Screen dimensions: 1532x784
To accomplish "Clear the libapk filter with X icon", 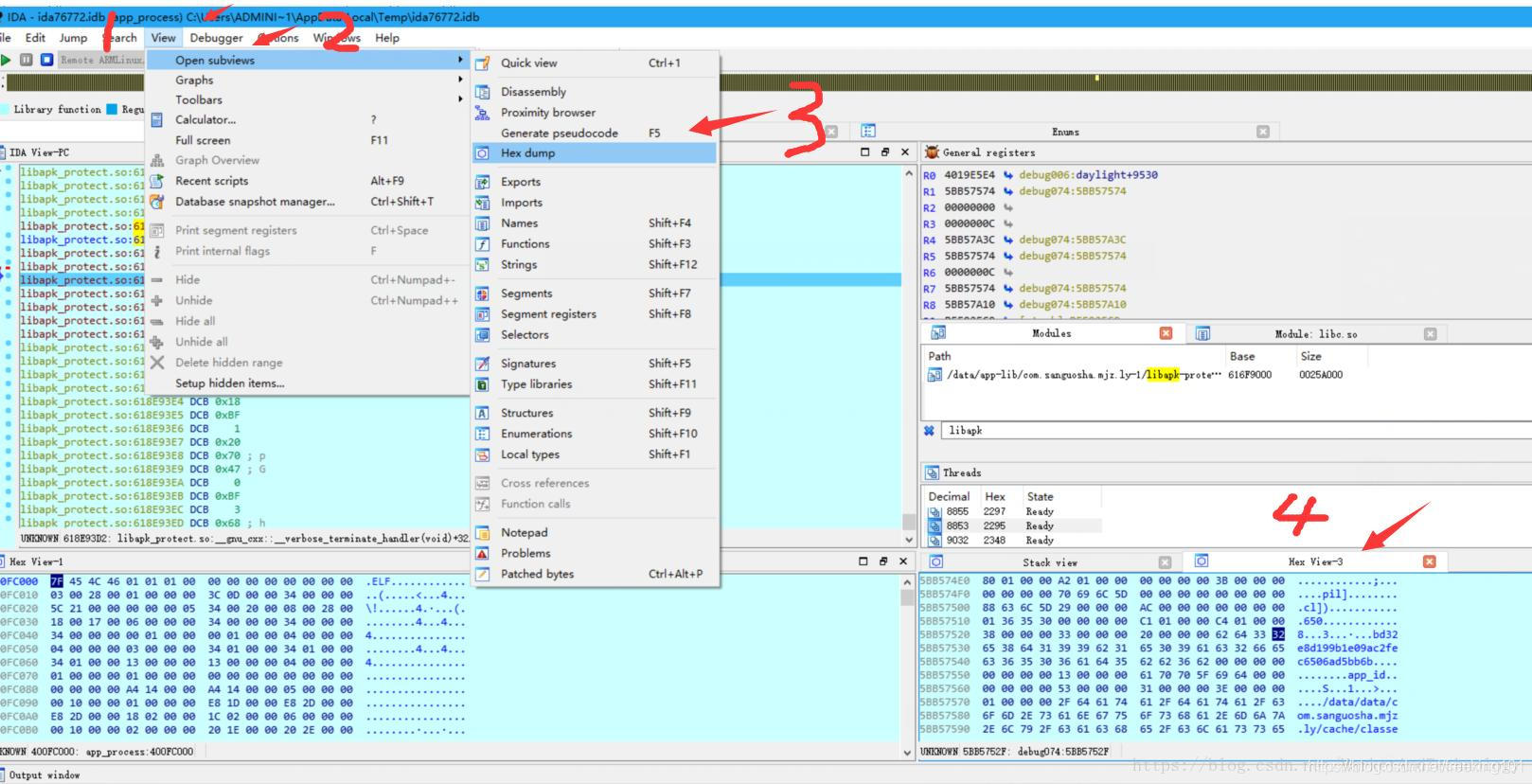I will 929,430.
